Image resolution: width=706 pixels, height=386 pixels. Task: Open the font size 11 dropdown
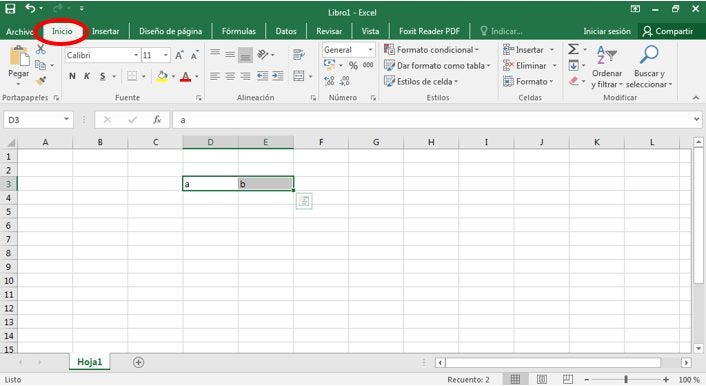point(166,55)
